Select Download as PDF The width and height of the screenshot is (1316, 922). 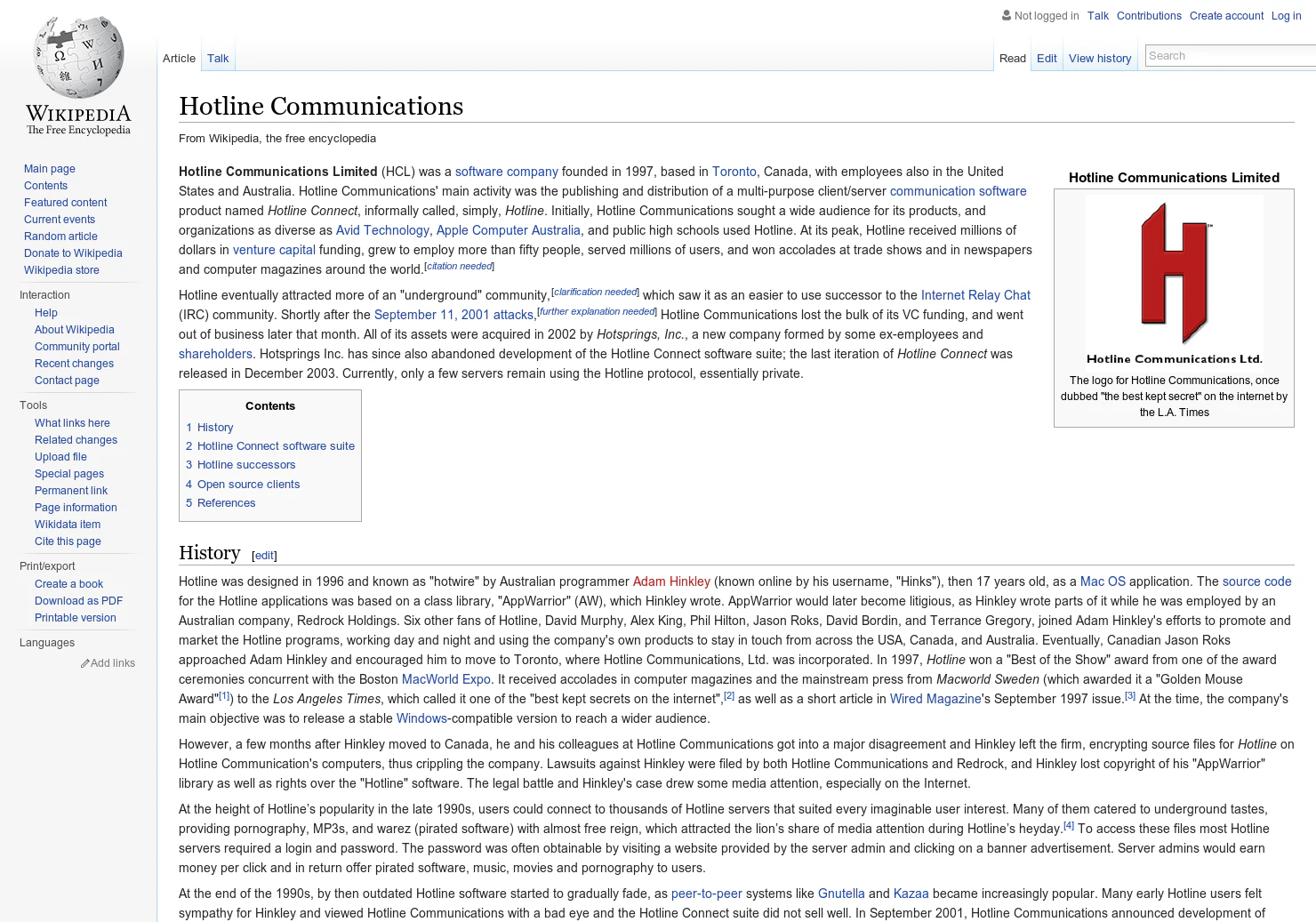78,601
